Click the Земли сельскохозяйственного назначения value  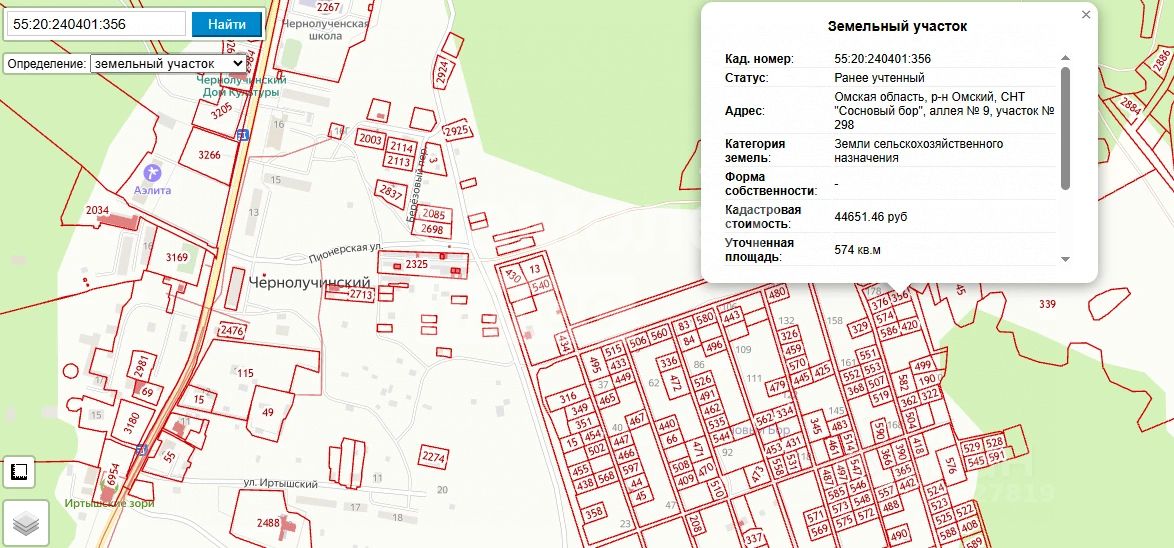tap(919, 150)
